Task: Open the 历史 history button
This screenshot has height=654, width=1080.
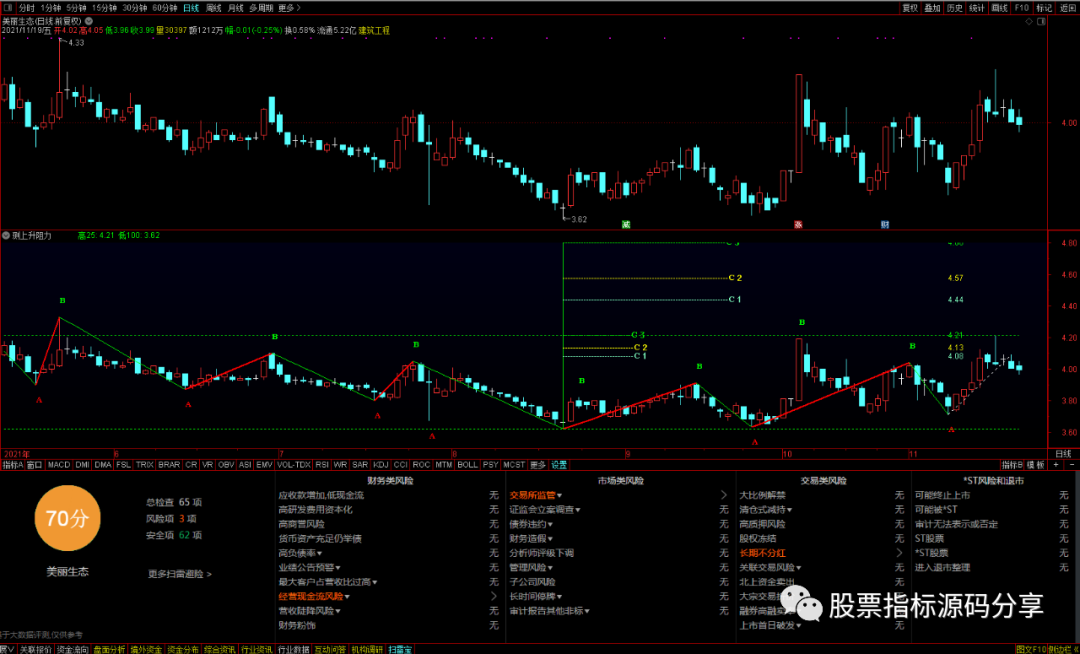Action: pyautogui.click(x=954, y=8)
